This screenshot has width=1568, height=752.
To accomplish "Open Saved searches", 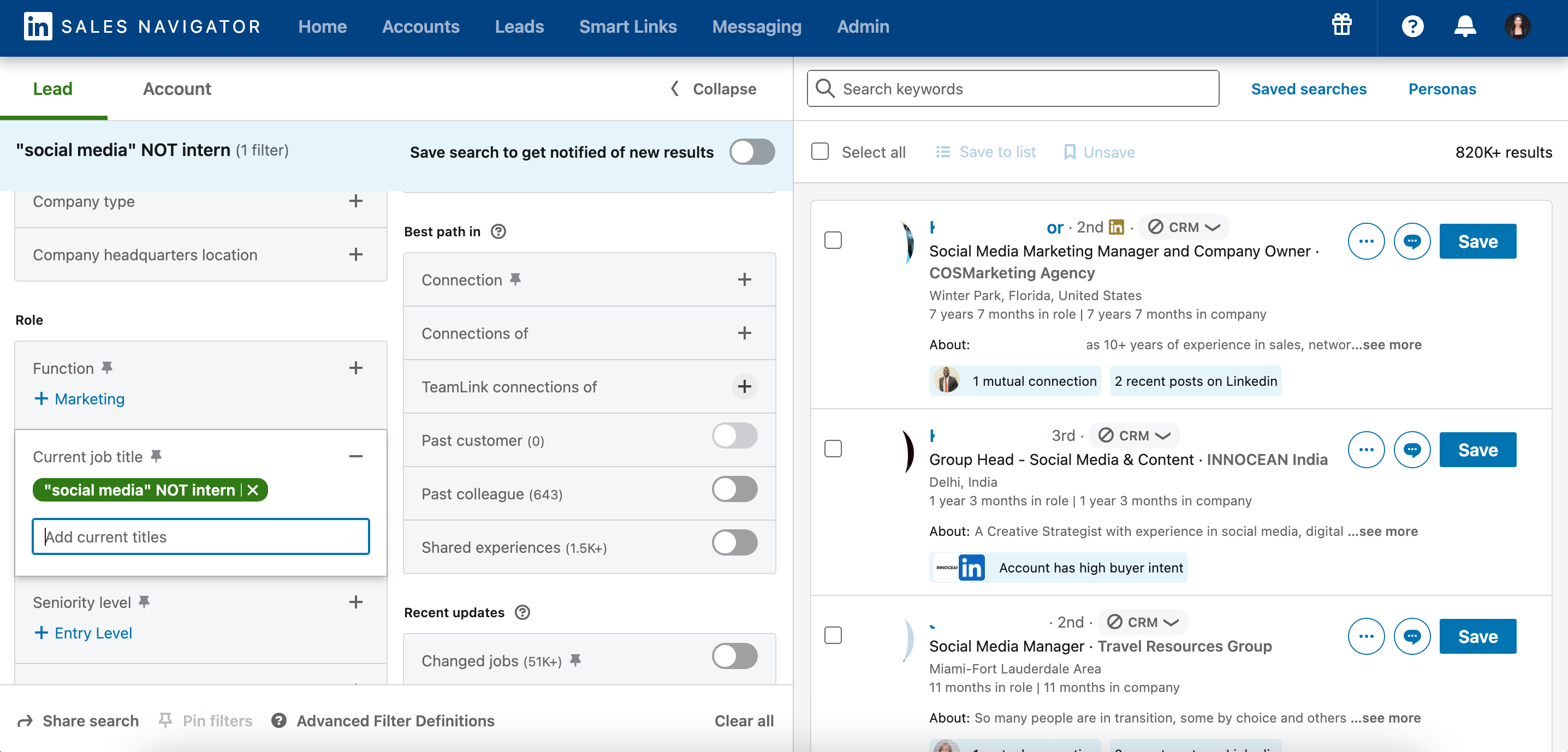I will pyautogui.click(x=1308, y=89).
